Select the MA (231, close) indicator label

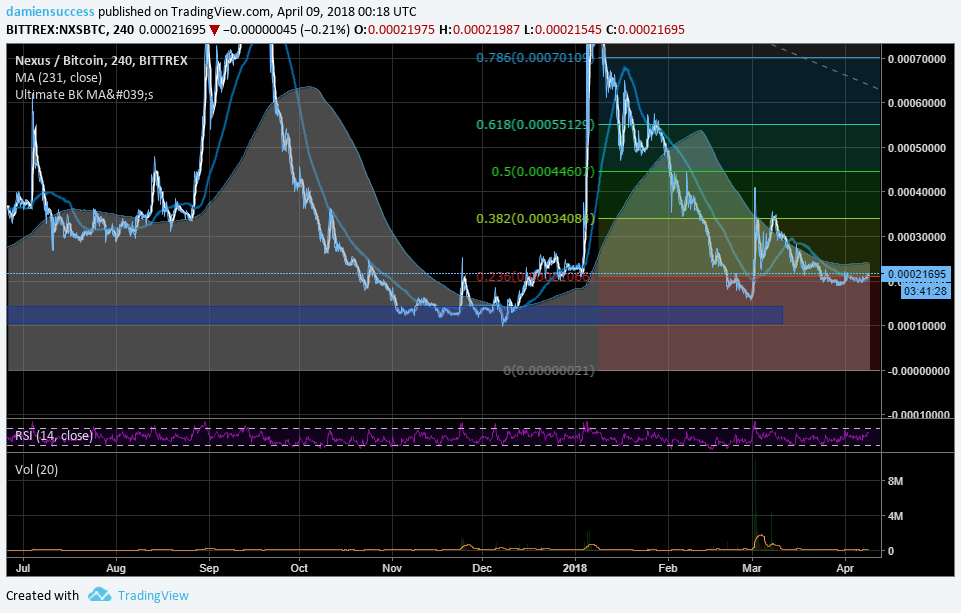58,77
